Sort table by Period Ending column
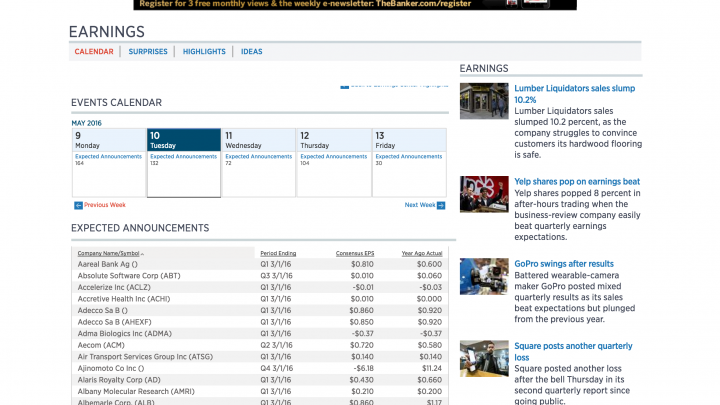The image size is (720, 405). [278, 253]
